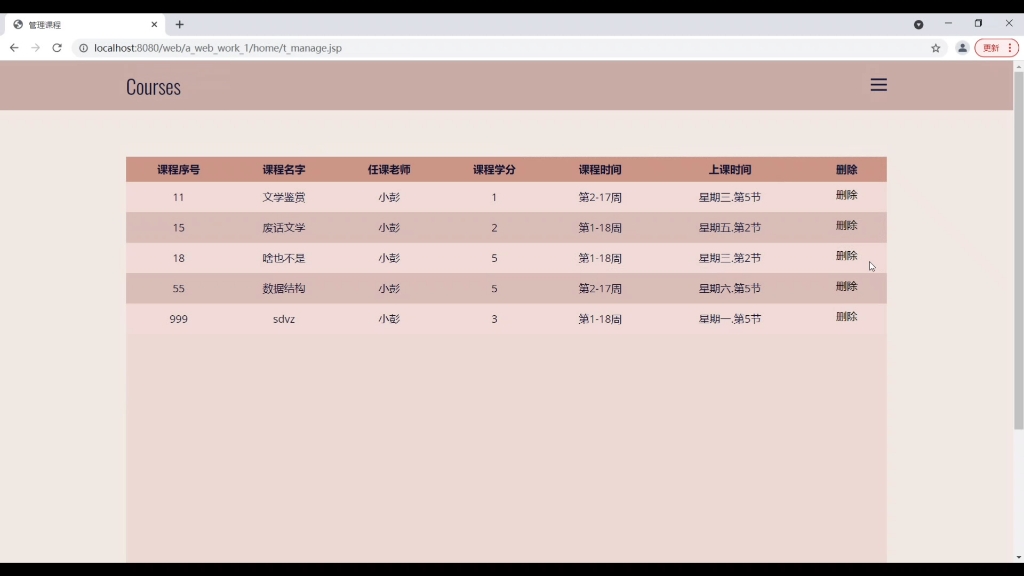Delete the 废话文学 course entry
This screenshot has width=1024, height=576.
846,227
